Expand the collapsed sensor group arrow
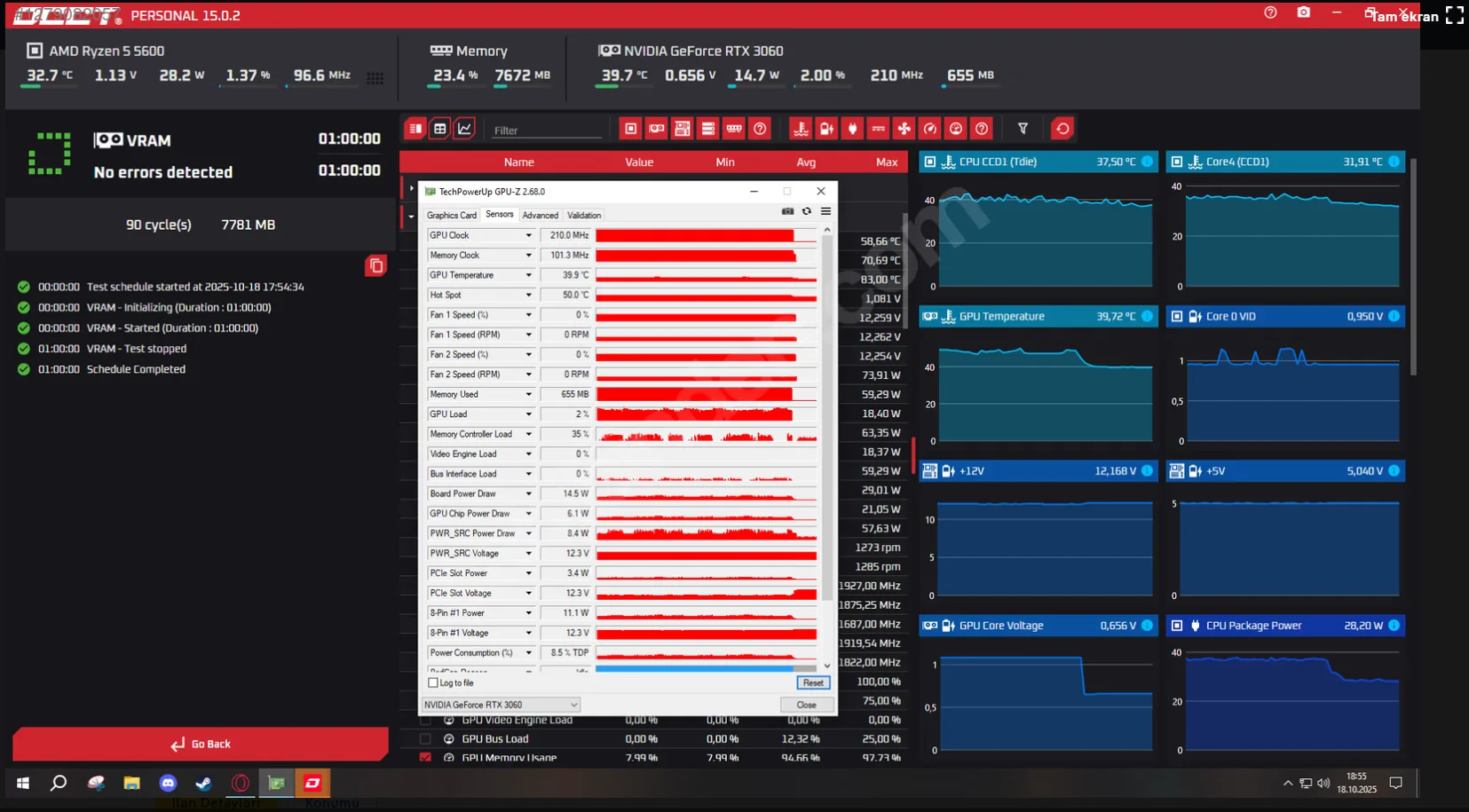Viewport: 1469px width, 812px height. pyautogui.click(x=411, y=188)
